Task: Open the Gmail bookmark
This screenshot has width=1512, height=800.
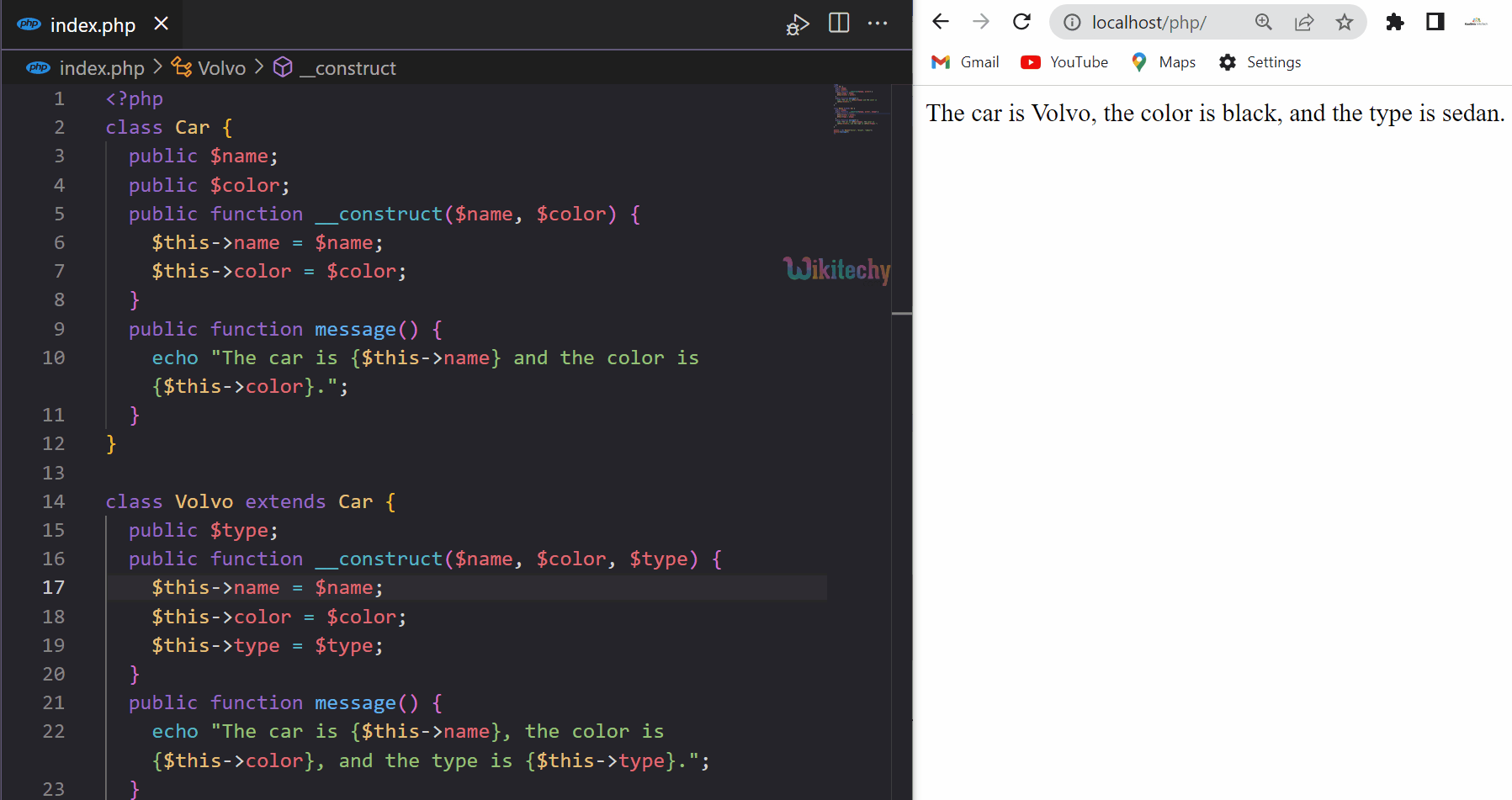Action: coord(966,62)
